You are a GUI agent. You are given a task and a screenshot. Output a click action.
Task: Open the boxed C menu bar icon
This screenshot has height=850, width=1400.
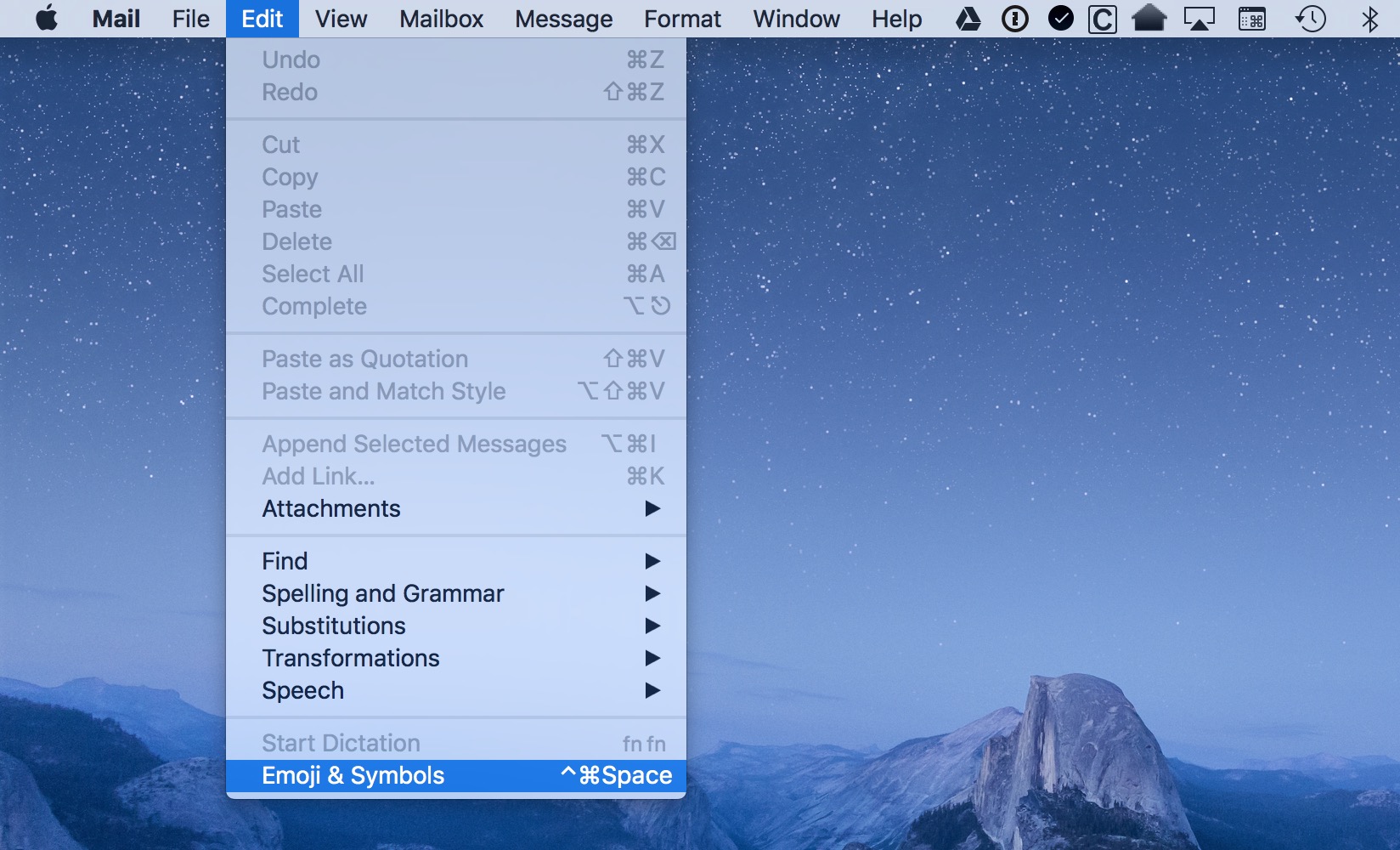(1103, 19)
